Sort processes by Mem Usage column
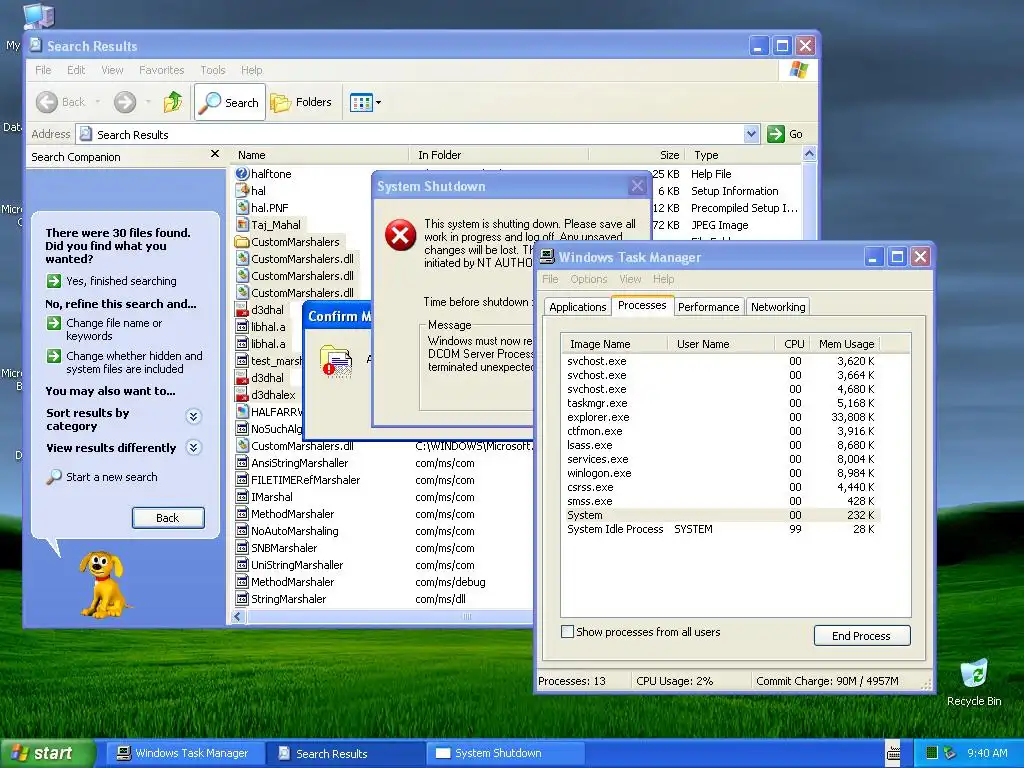This screenshot has height=768, width=1024. pyautogui.click(x=846, y=344)
